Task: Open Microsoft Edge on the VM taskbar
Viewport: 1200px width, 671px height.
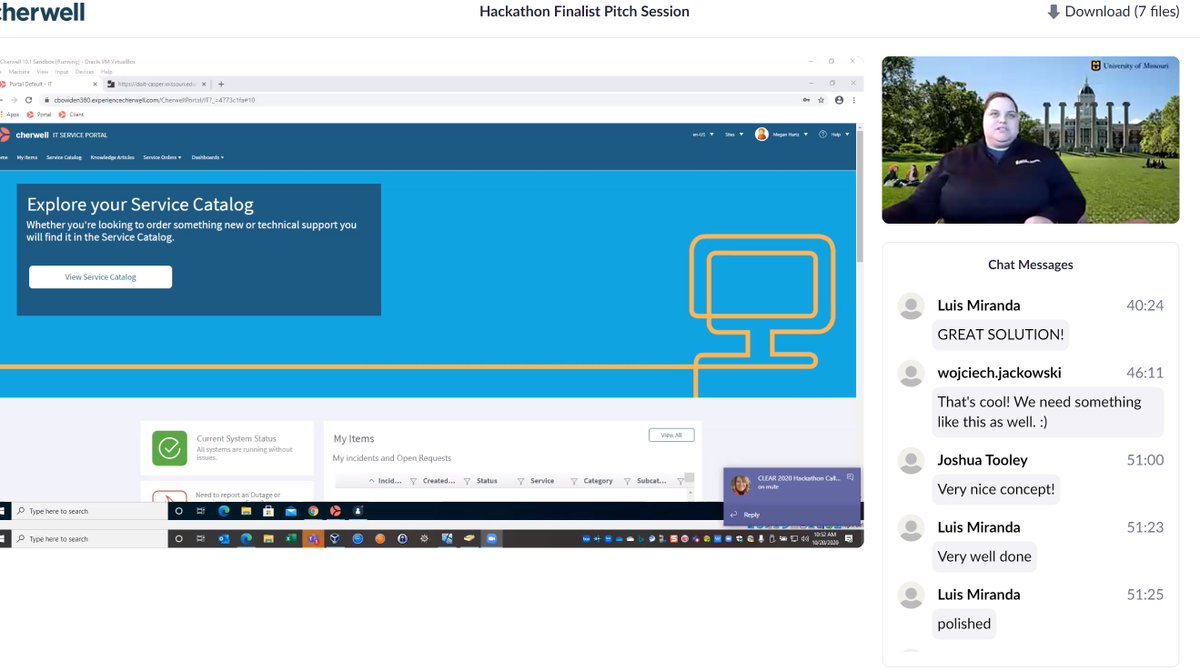Action: (x=224, y=511)
